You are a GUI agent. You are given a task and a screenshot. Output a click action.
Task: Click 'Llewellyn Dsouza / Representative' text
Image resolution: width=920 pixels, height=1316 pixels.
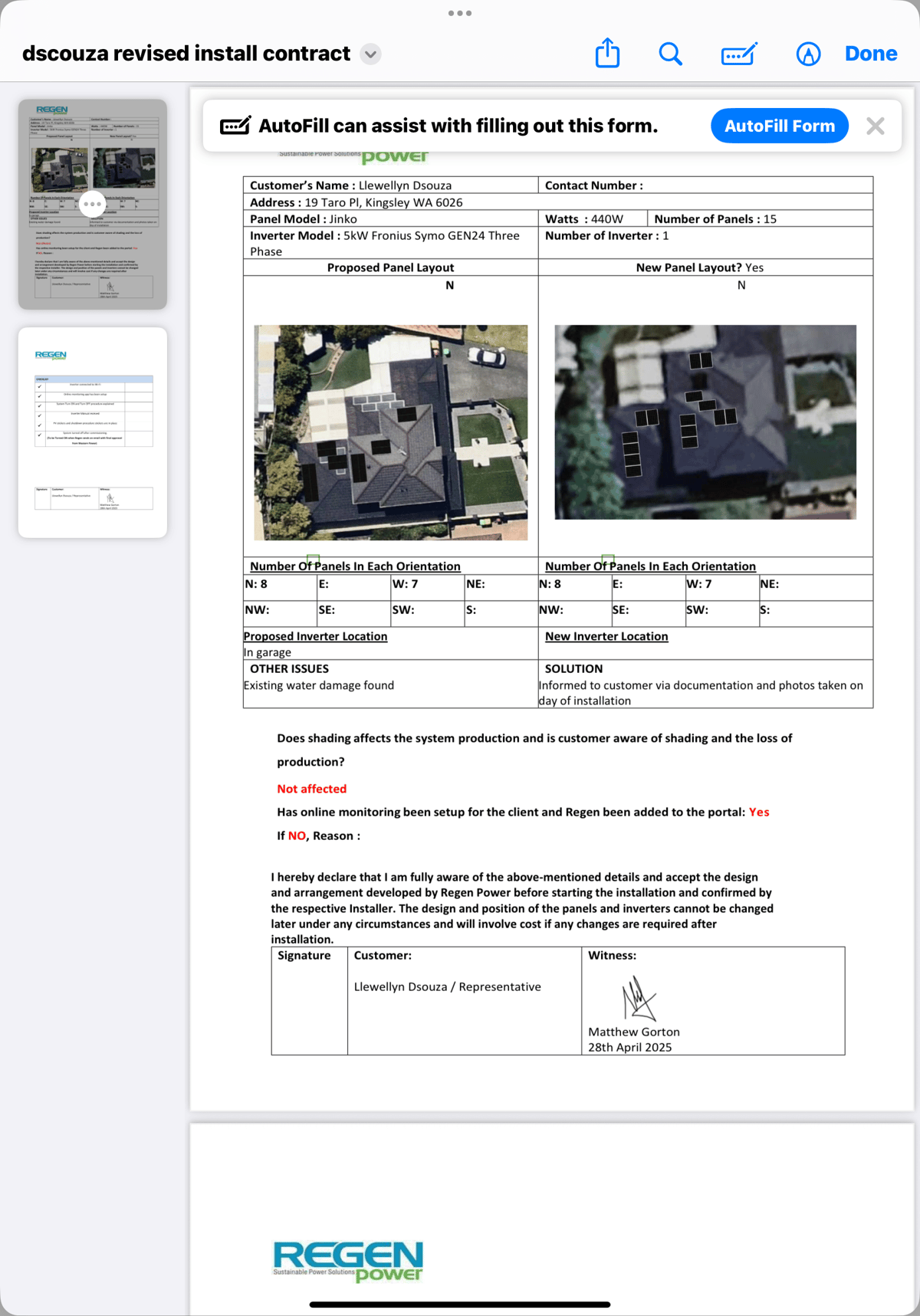[x=448, y=986]
